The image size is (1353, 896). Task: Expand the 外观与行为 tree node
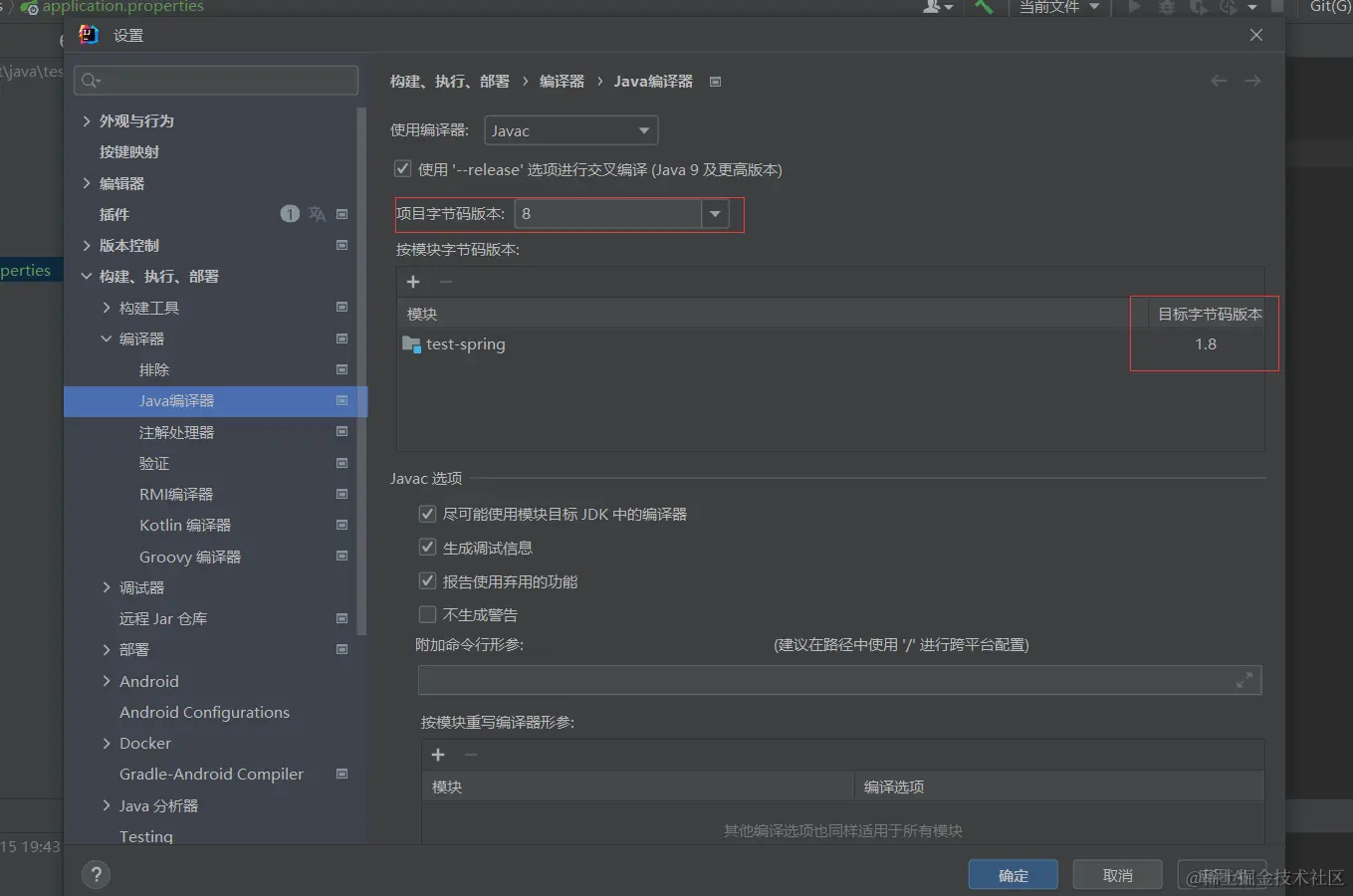(87, 120)
